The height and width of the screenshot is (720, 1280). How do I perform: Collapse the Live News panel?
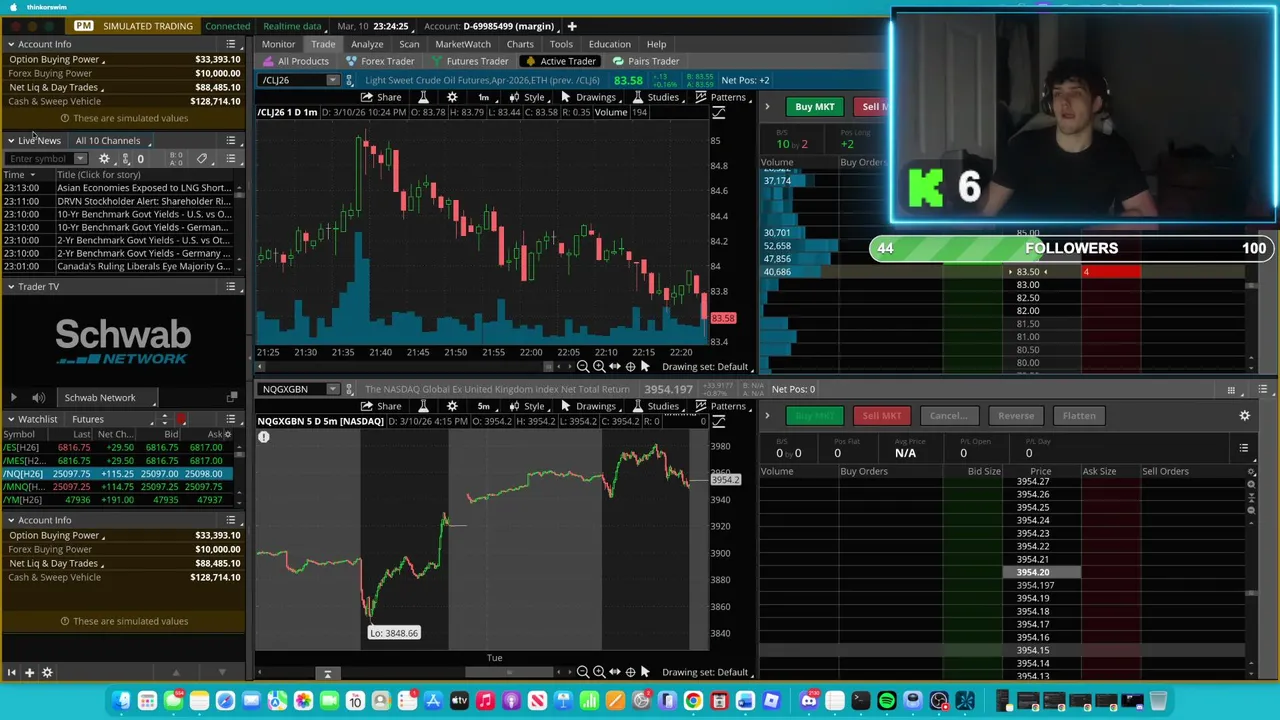(11, 141)
